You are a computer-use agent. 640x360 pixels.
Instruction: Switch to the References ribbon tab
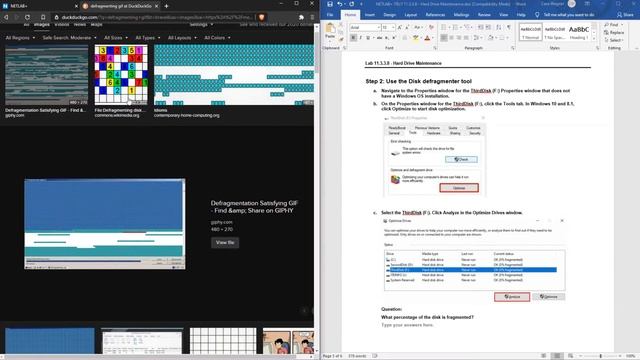pyautogui.click(x=435, y=15)
